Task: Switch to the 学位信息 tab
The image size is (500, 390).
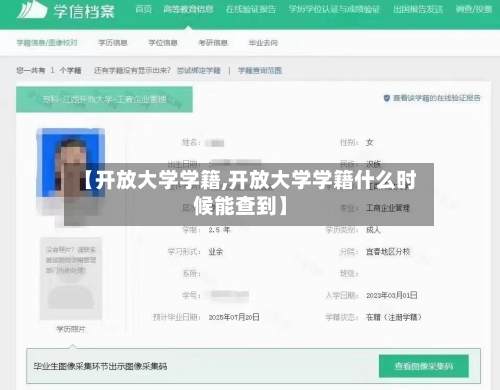Action: [163, 43]
